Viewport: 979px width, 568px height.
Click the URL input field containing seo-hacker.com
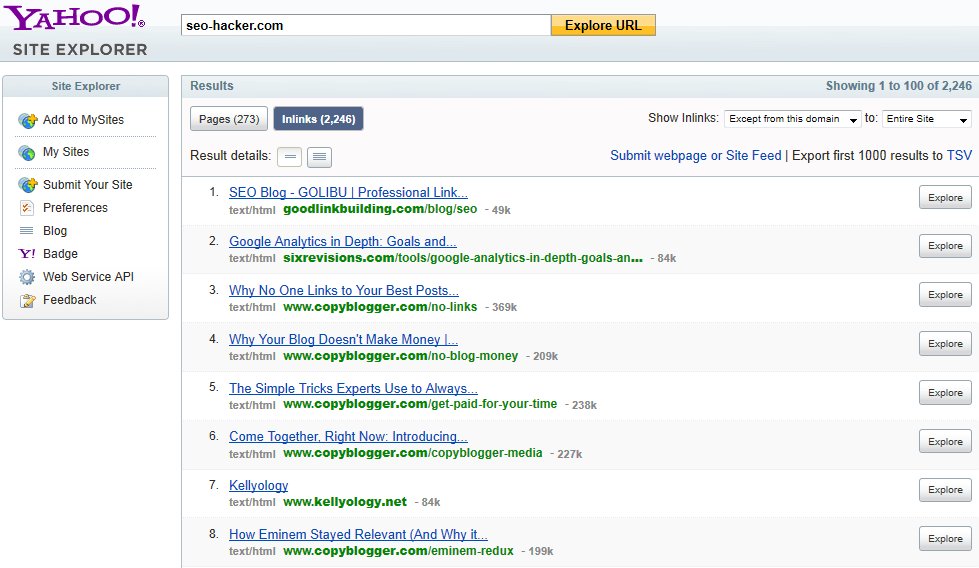tap(365, 25)
